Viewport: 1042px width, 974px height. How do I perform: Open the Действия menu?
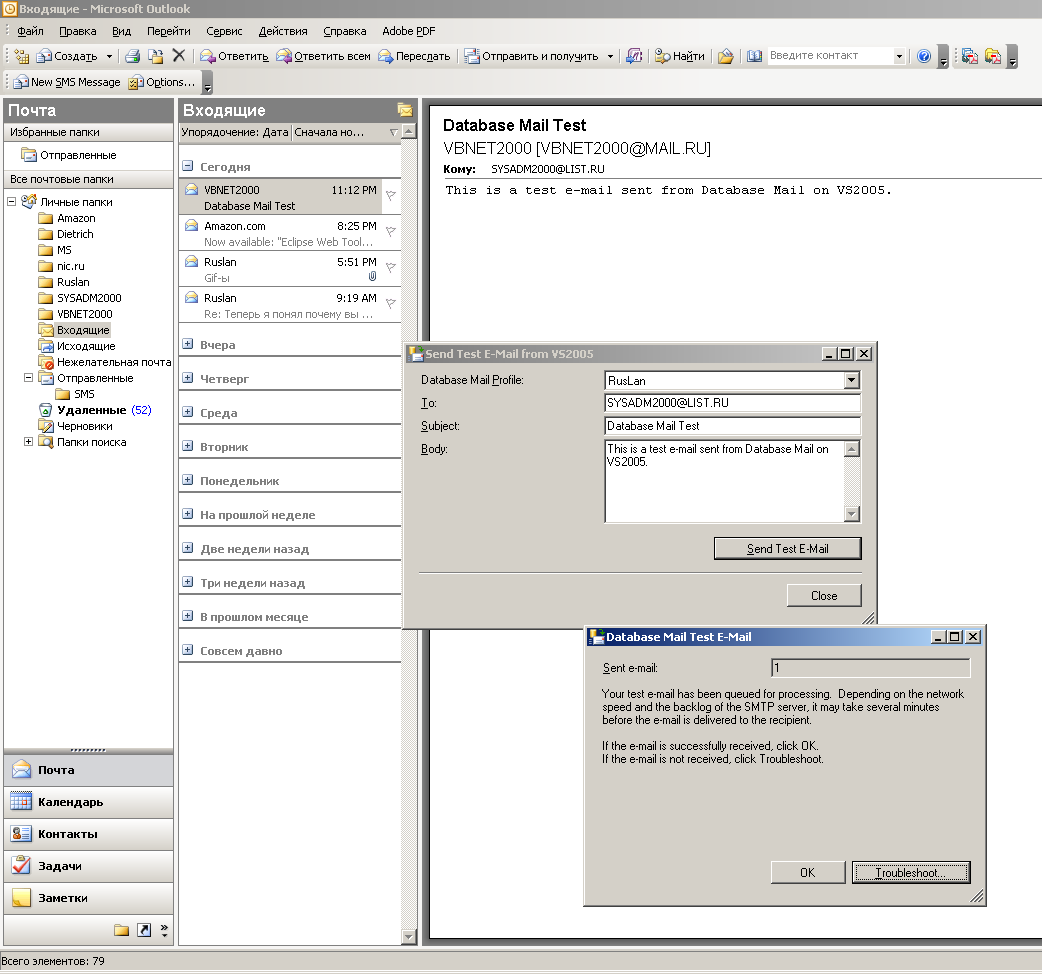click(282, 31)
